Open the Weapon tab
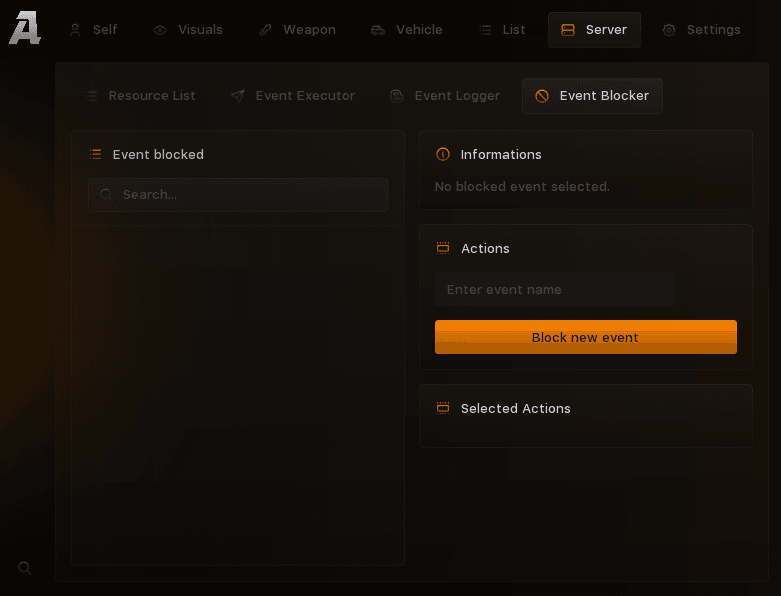 coord(297,30)
